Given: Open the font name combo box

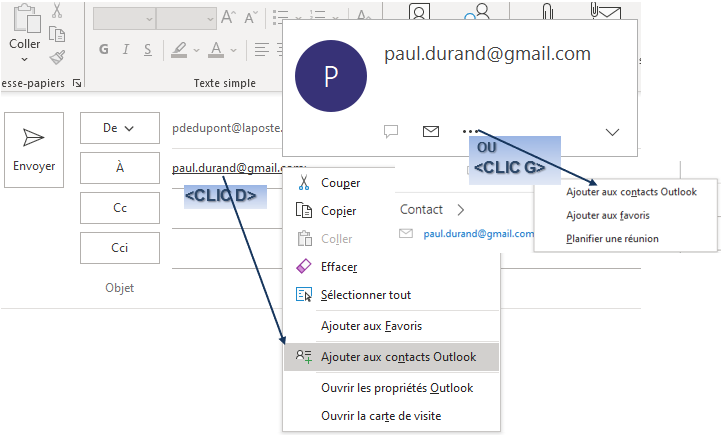Looking at the screenshot, I should click(124, 19).
